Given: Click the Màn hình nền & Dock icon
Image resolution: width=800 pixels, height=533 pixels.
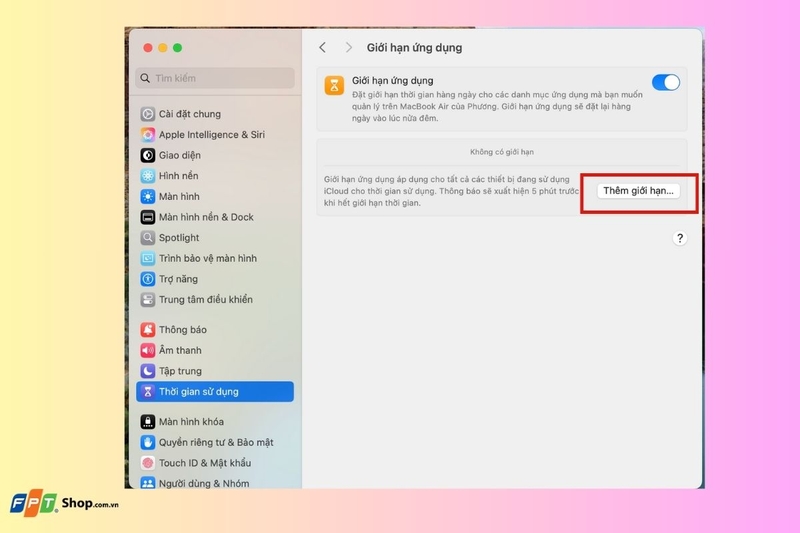Looking at the screenshot, I should click(147, 217).
